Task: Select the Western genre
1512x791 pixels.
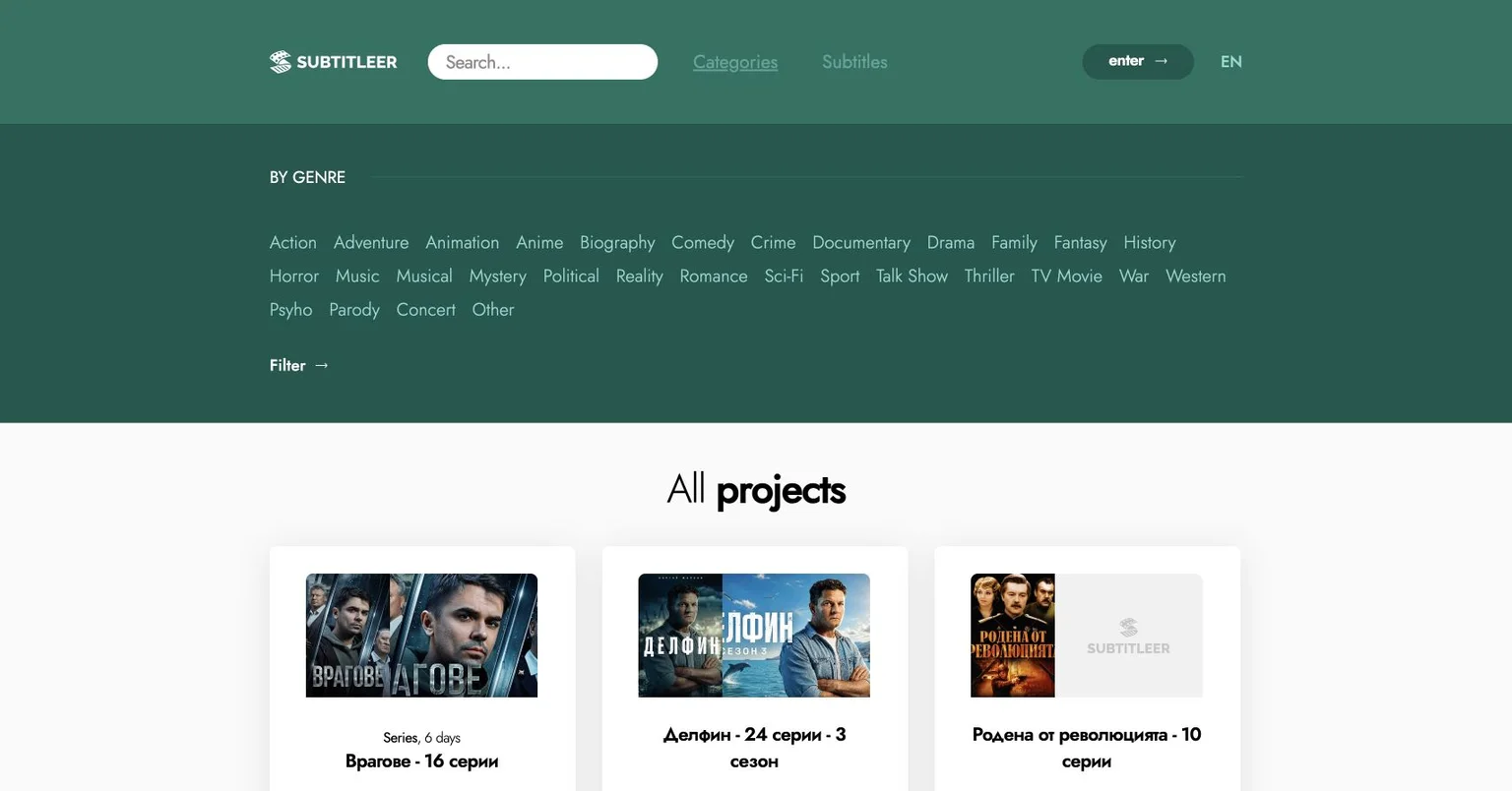Action: 1196,275
